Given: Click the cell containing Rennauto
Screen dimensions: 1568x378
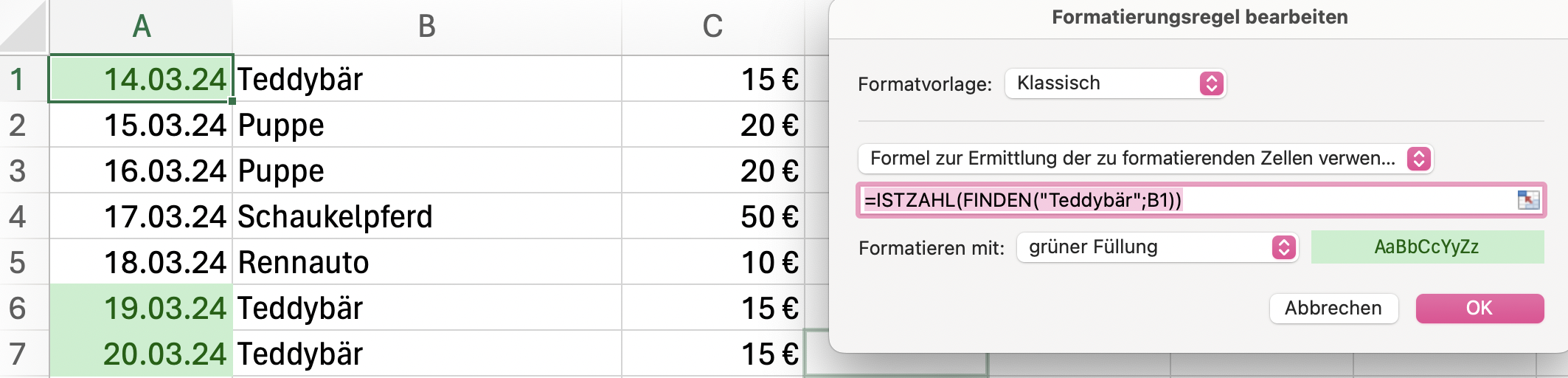Looking at the screenshot, I should click(427, 262).
